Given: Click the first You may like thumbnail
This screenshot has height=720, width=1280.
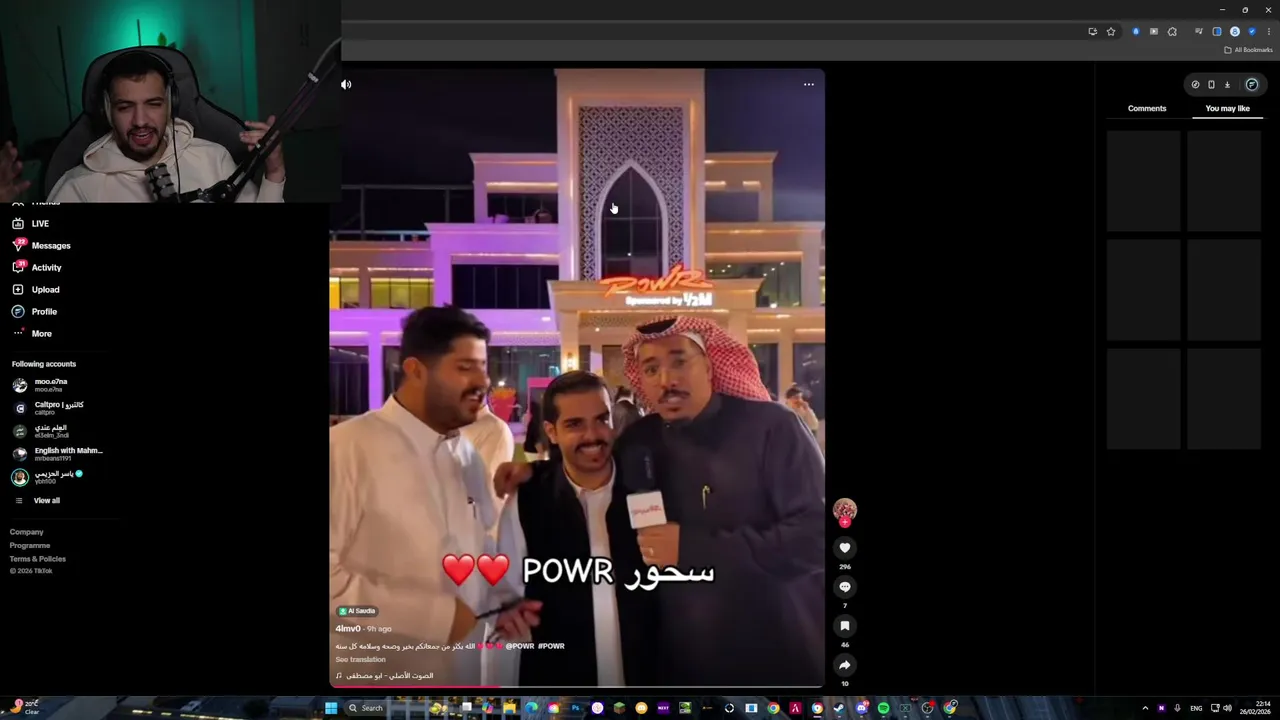Looking at the screenshot, I should [1143, 181].
